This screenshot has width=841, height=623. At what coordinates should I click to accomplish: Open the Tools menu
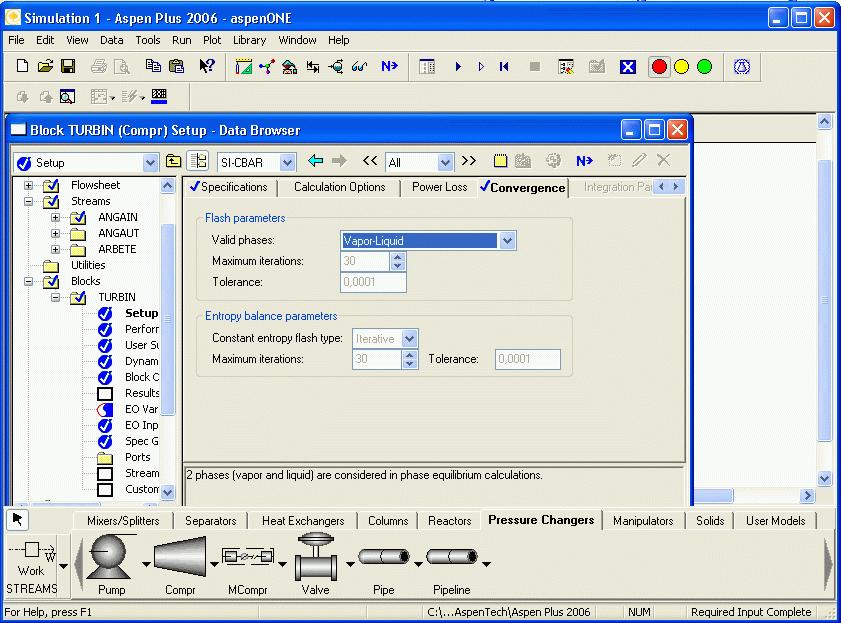(147, 40)
